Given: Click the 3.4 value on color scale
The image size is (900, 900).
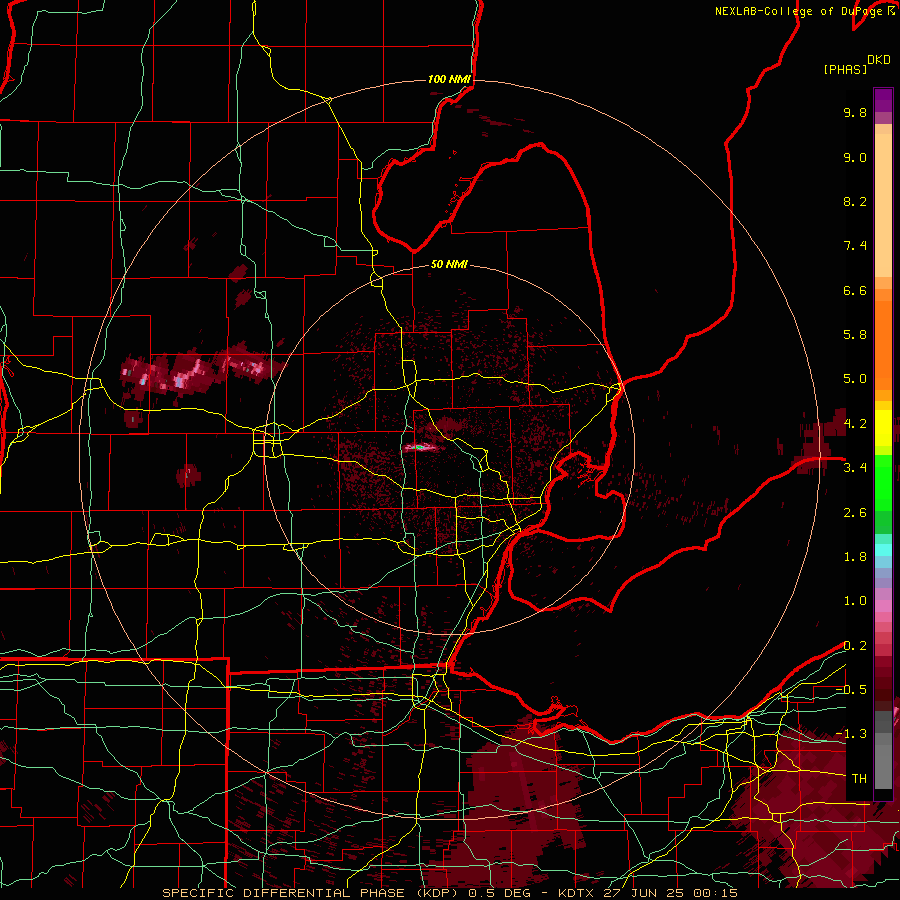Looking at the screenshot, I should tap(855, 468).
